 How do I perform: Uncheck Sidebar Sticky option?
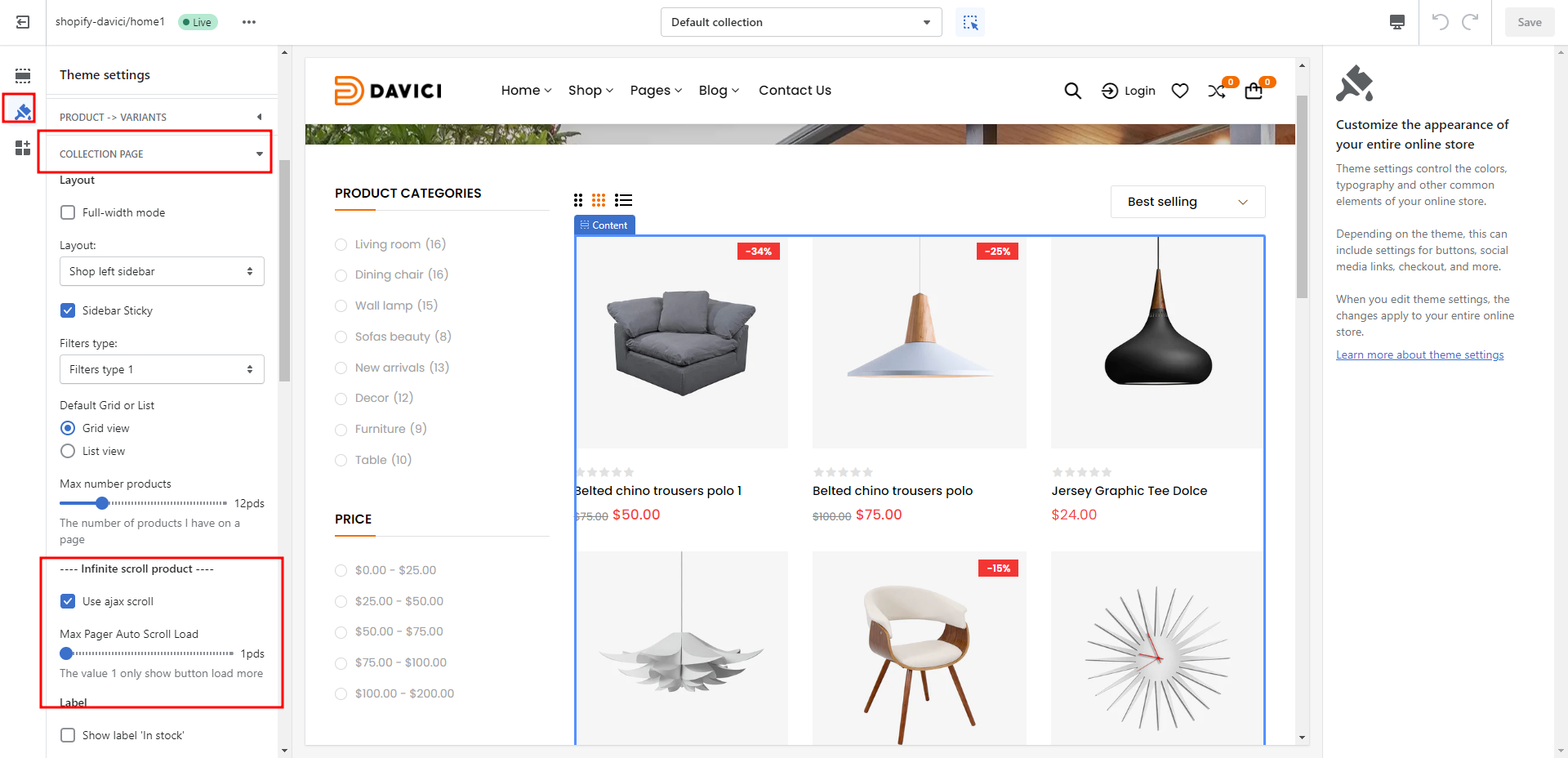tap(68, 310)
